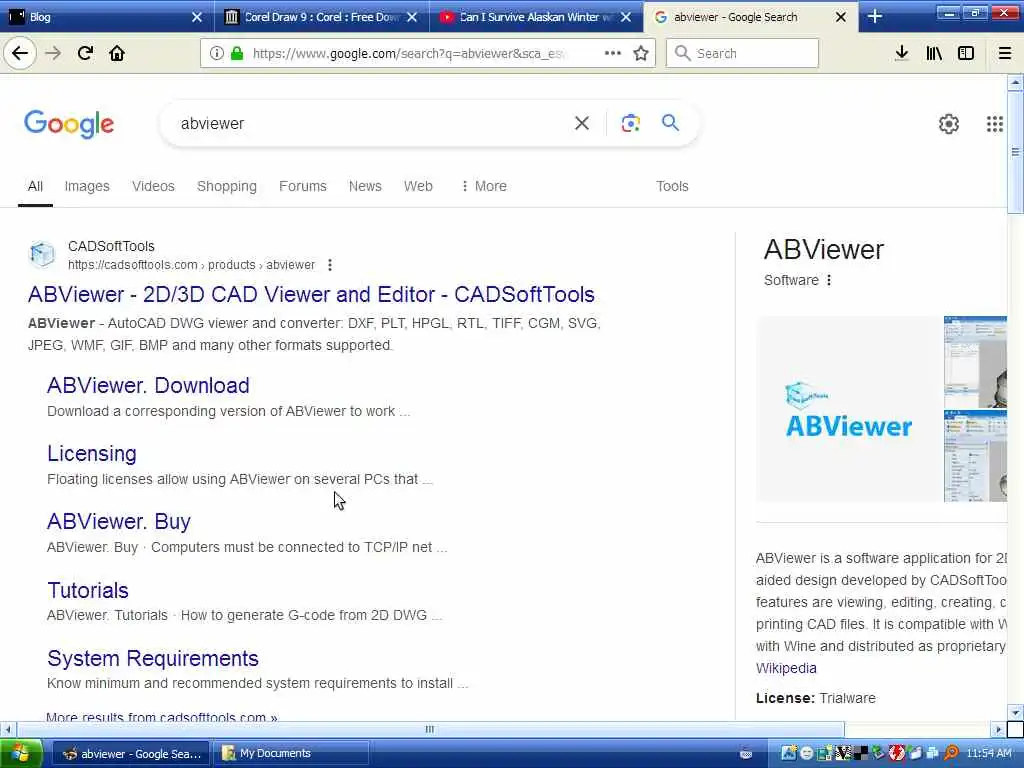1024x768 pixels.
Task: Click abviewer - Google Search taskbar button
Action: [x=131, y=754]
